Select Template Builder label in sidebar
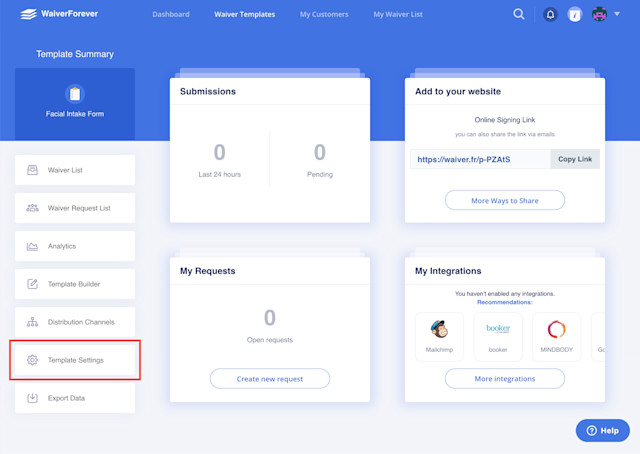Screen dimensions: 640x454 (74, 284)
